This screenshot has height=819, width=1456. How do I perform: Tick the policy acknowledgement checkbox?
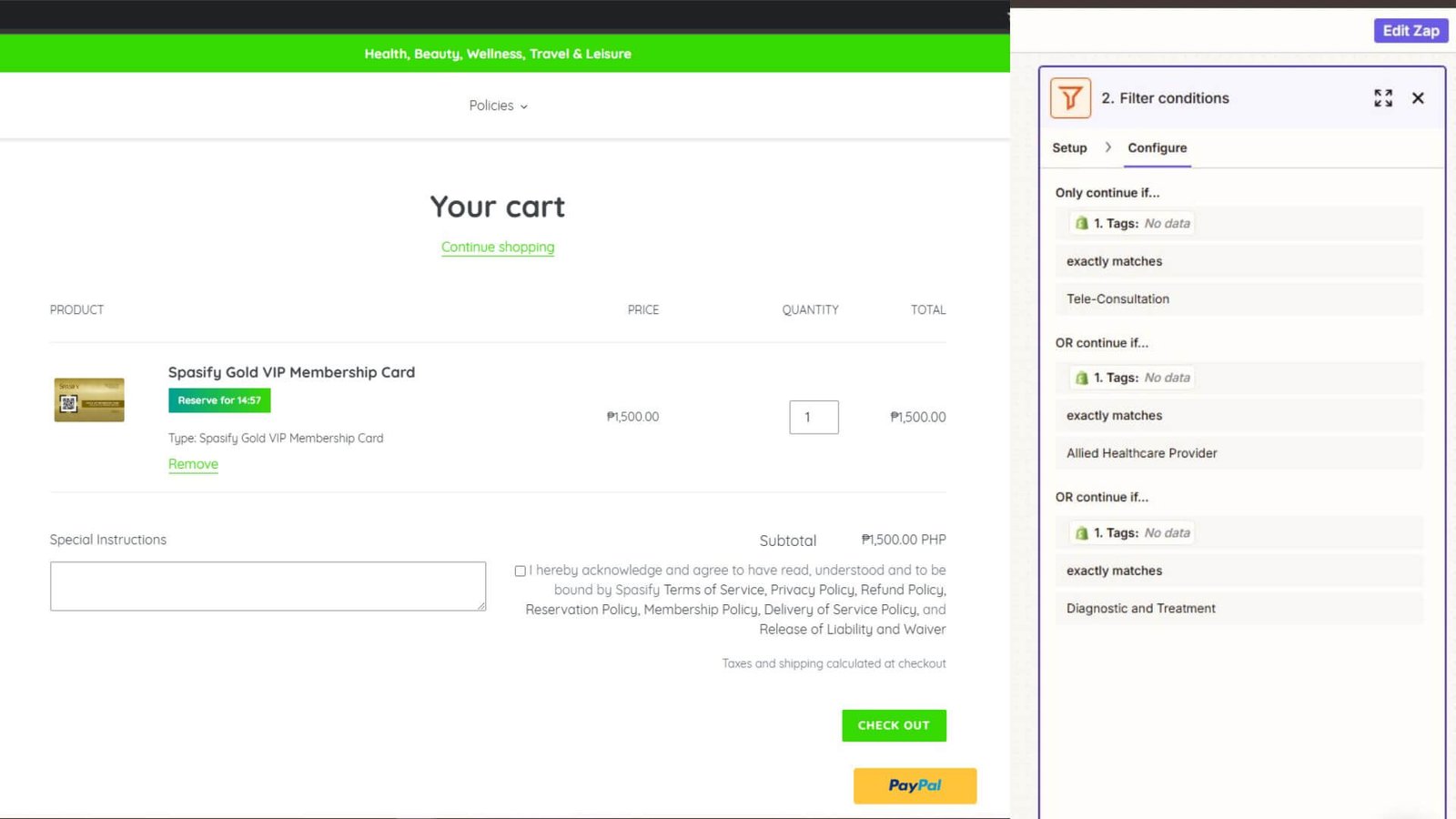(x=520, y=571)
